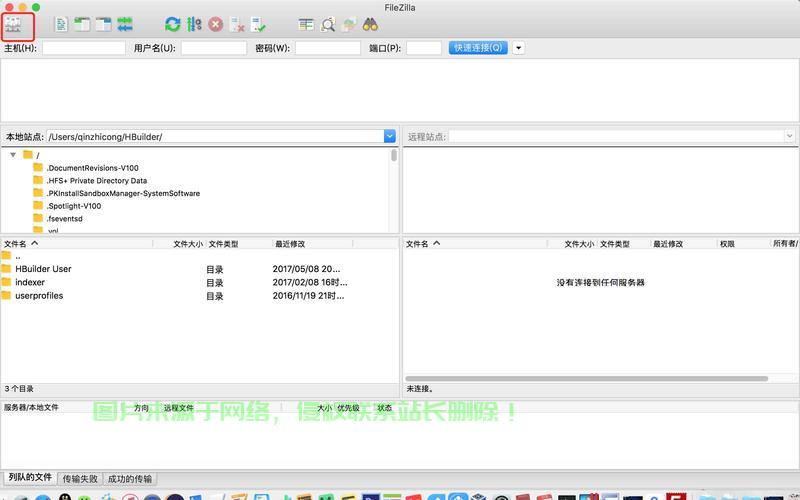Open the directory listing filters icon

point(306,24)
